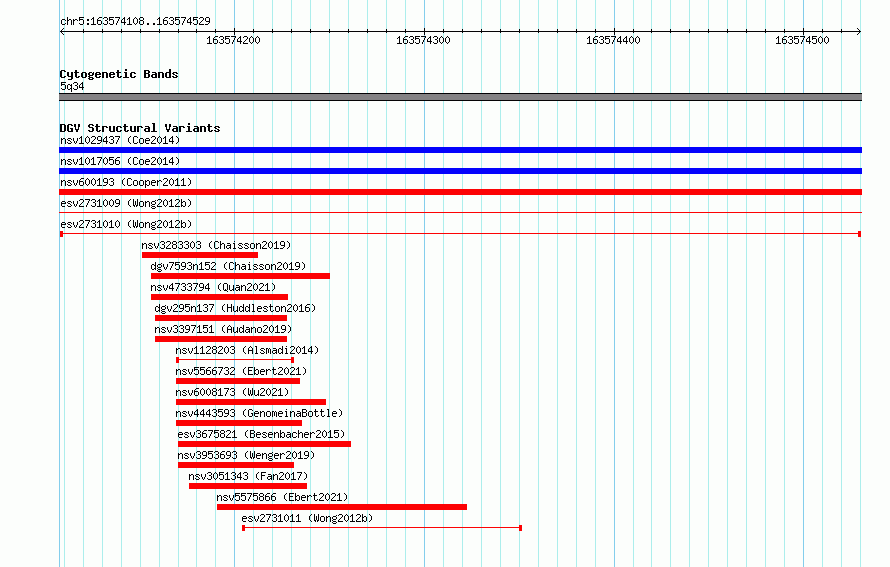The height and width of the screenshot is (567, 890).
Task: Click the nsv600193 (Cooper2011) label
Action: tap(126, 182)
